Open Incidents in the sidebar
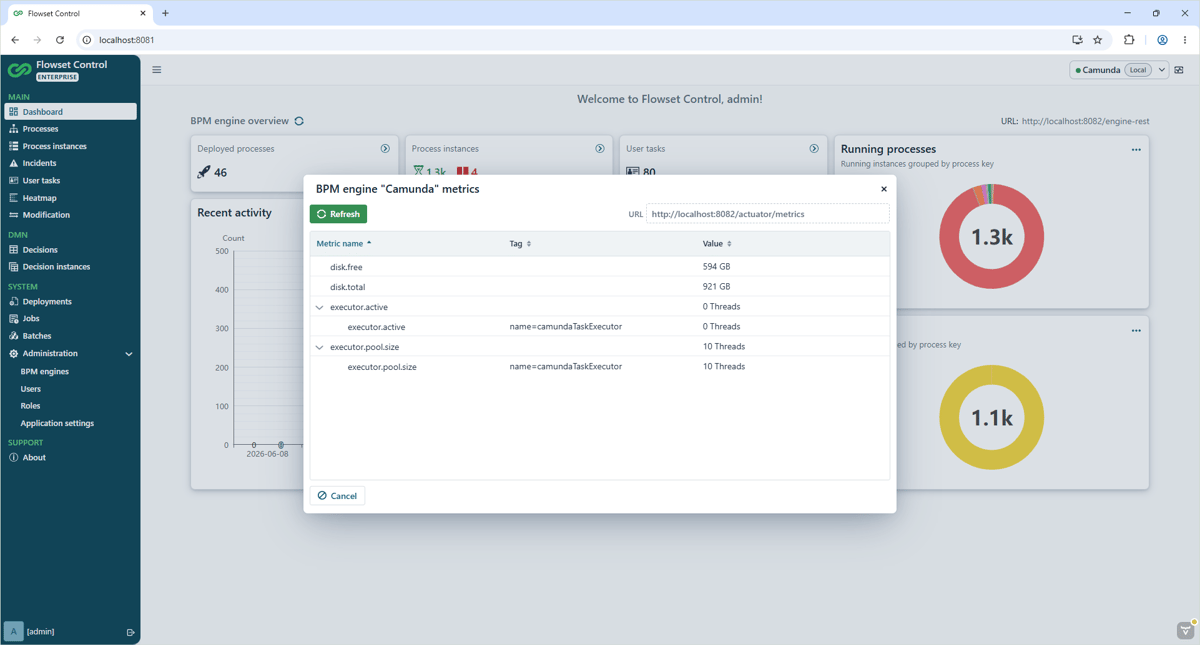This screenshot has height=645, width=1200. 70,163
